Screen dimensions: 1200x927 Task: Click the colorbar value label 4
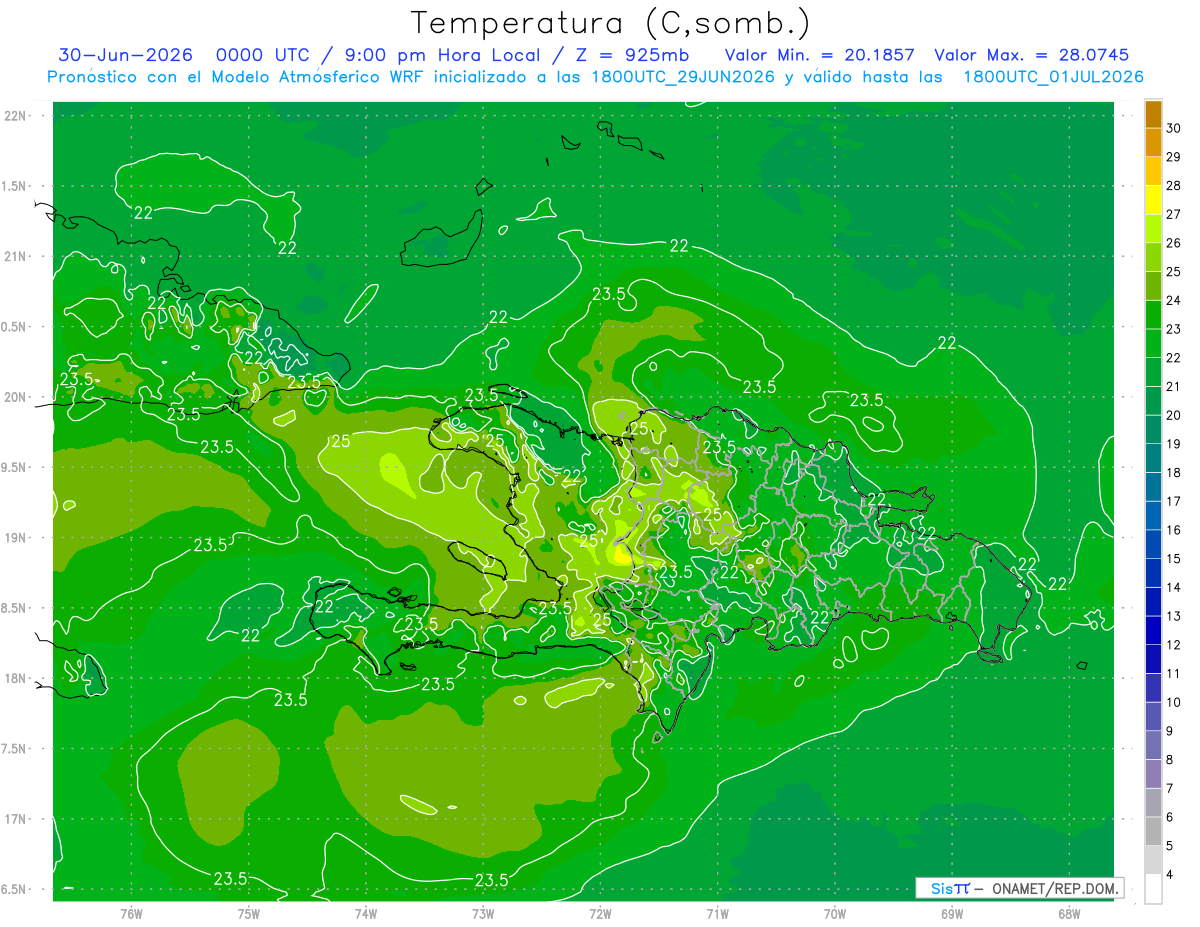(1170, 875)
